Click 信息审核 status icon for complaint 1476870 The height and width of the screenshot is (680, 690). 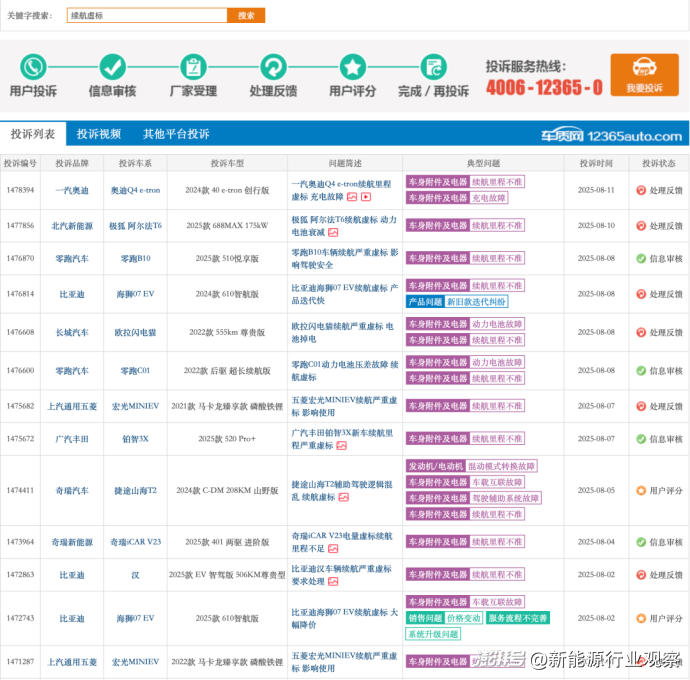point(641,258)
